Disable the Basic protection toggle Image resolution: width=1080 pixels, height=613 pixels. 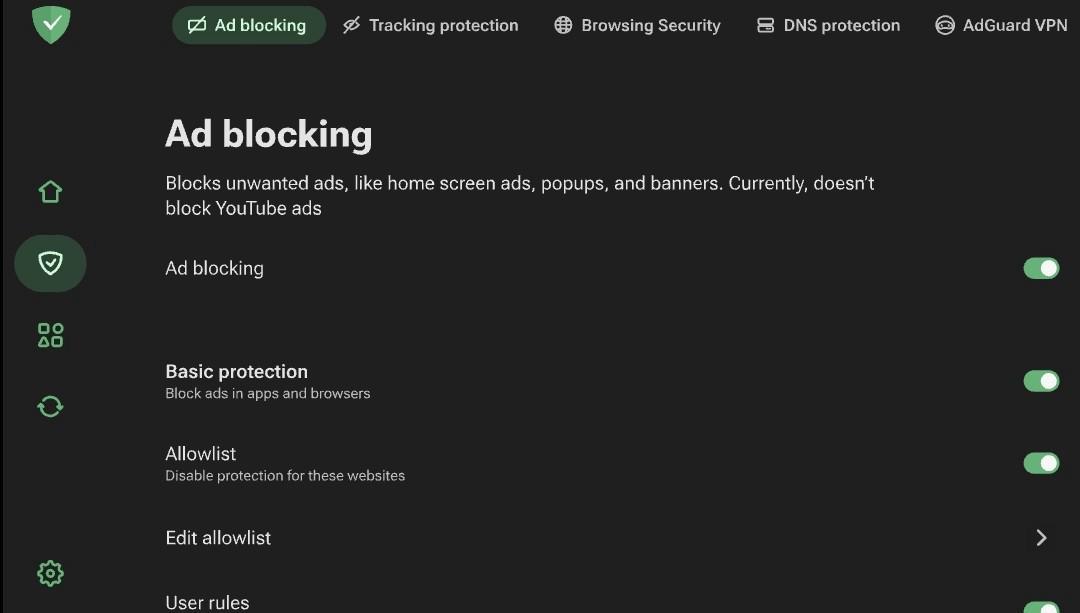point(1040,381)
